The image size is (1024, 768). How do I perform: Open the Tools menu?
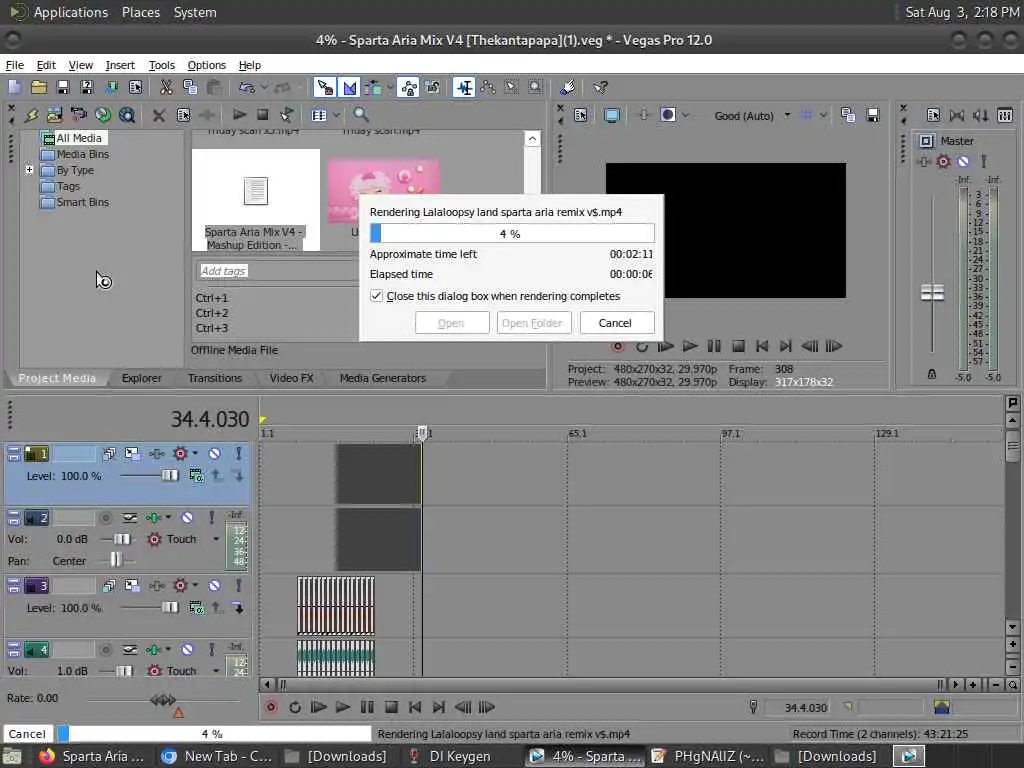[161, 65]
